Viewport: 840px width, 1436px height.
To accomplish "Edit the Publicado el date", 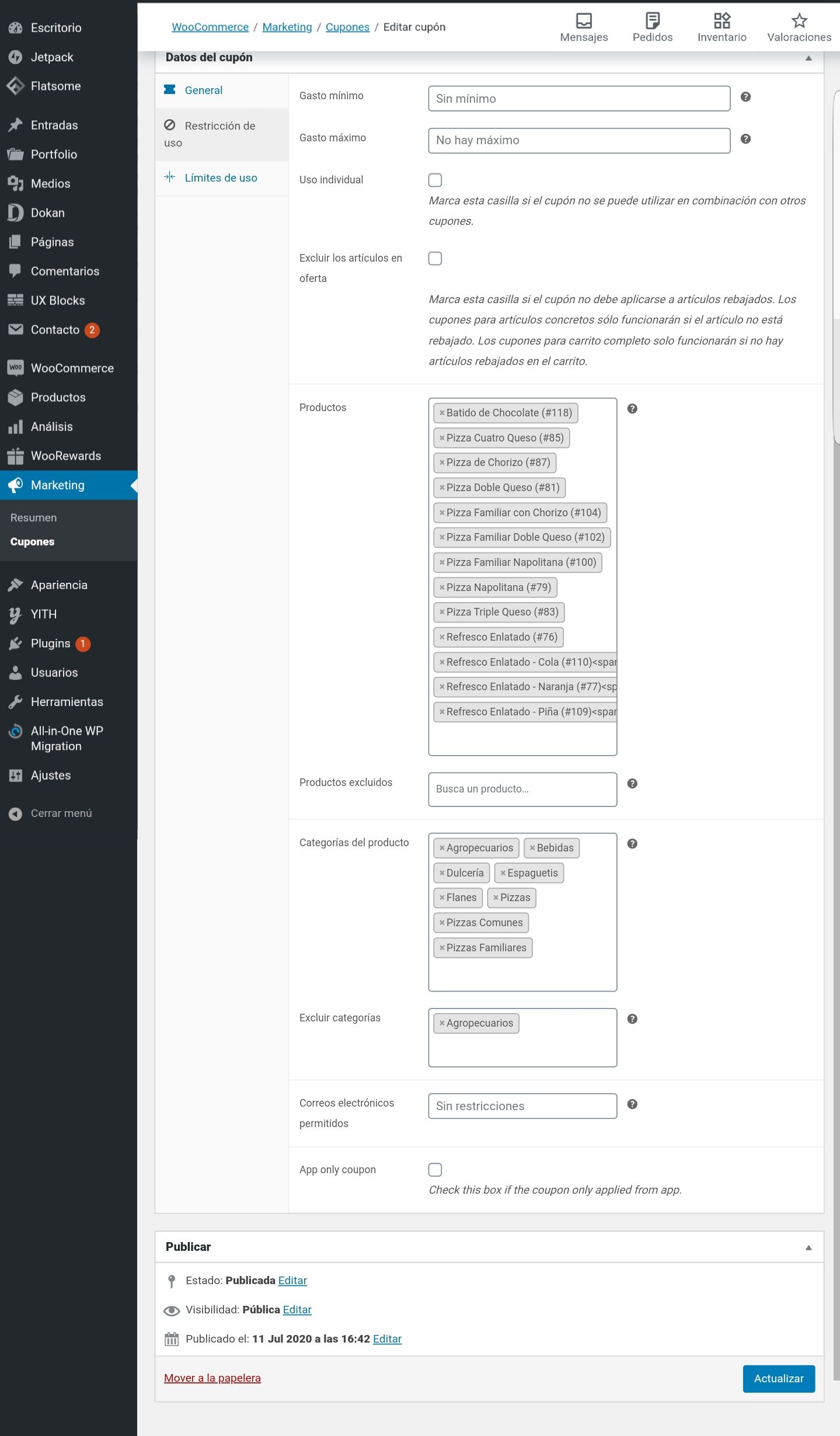I will coord(387,1339).
